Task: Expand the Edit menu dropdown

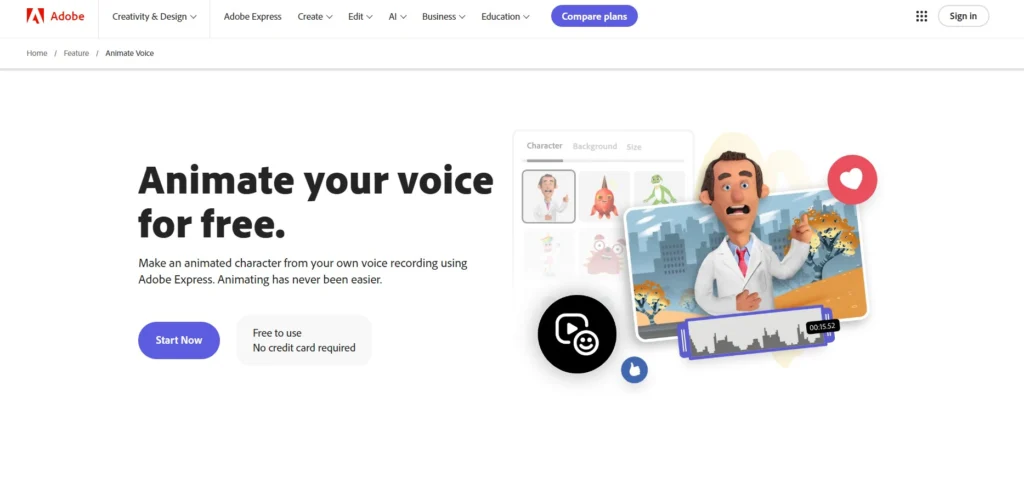Action: 360,16
